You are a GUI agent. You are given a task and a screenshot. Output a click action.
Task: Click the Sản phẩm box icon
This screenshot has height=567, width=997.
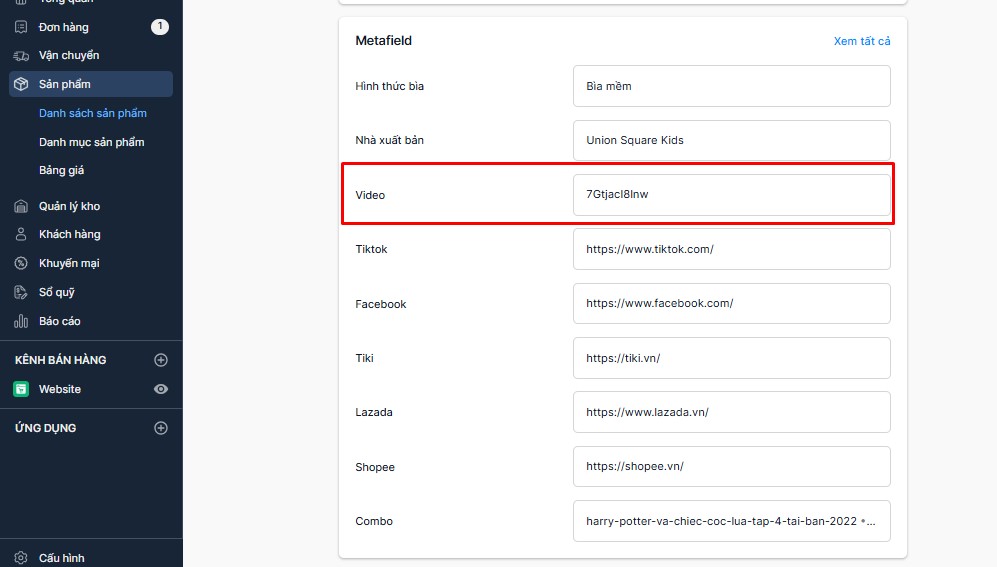(x=21, y=84)
